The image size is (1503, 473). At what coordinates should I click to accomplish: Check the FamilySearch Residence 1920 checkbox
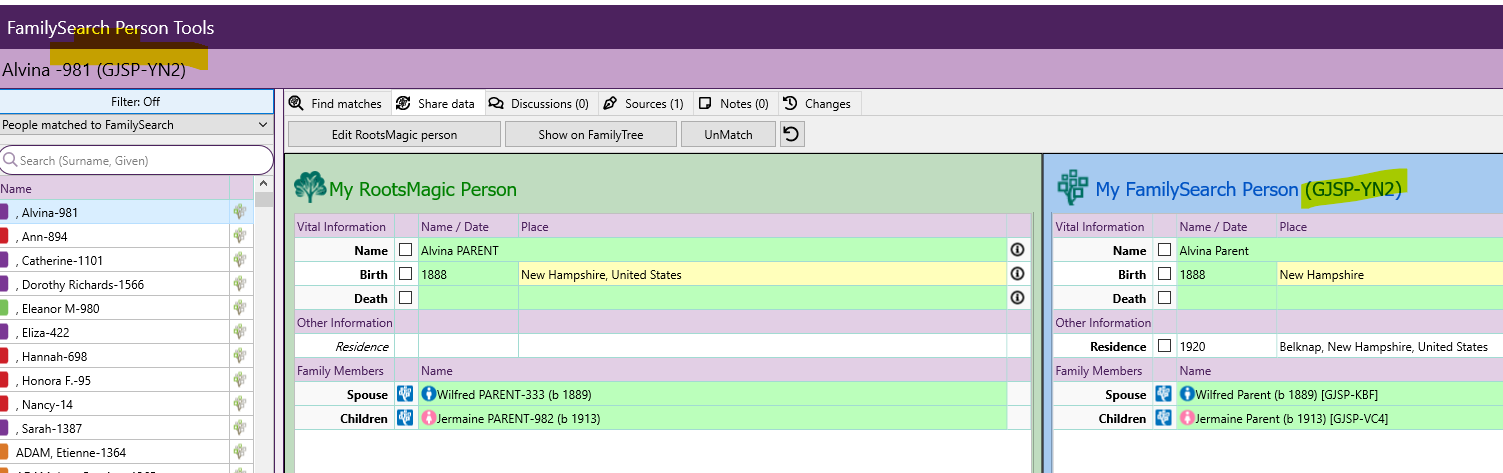pos(1164,346)
